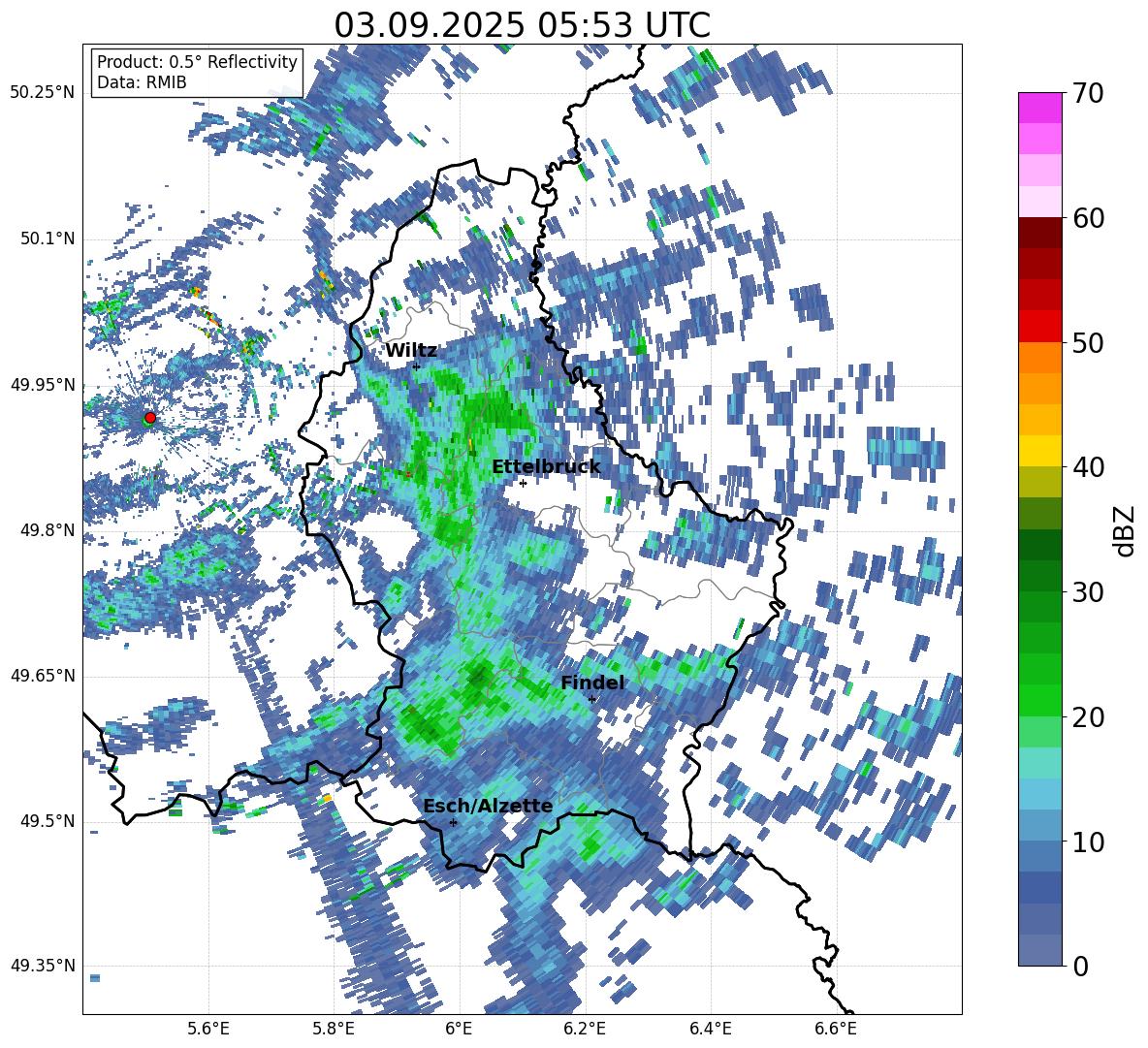Click the Product: 0.5° Reflectivity text
1148x1048 pixels.
198,61
